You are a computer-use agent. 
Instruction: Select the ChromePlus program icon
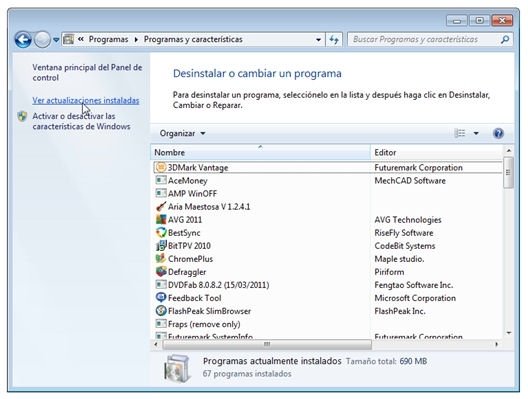point(161,259)
